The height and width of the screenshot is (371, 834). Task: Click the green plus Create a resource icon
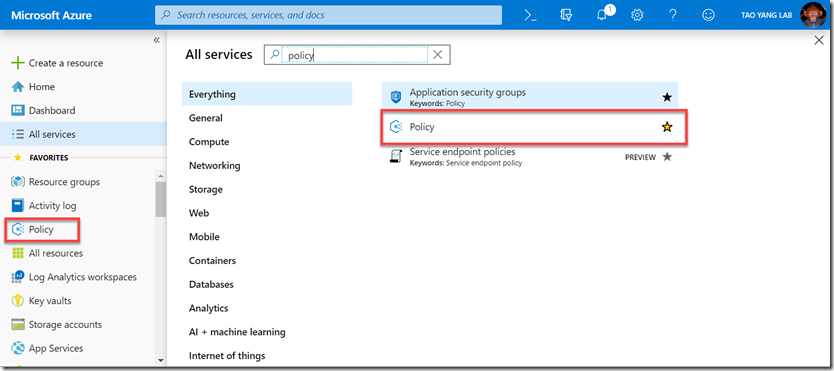tap(18, 63)
